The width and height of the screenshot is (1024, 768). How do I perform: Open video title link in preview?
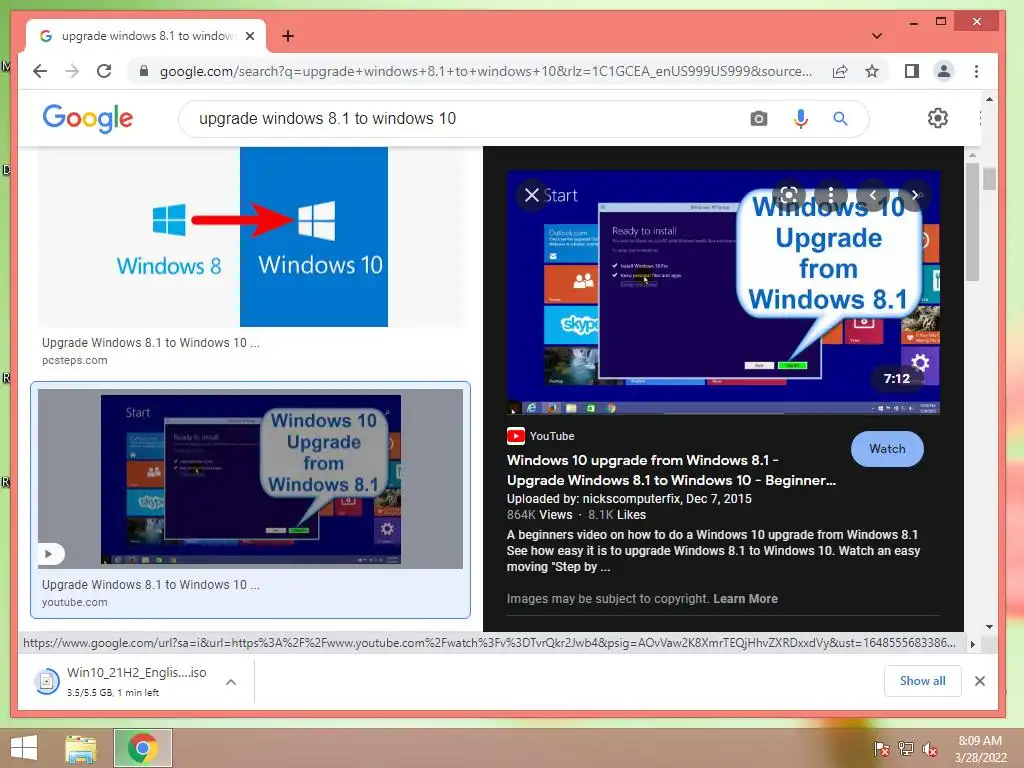(671, 470)
